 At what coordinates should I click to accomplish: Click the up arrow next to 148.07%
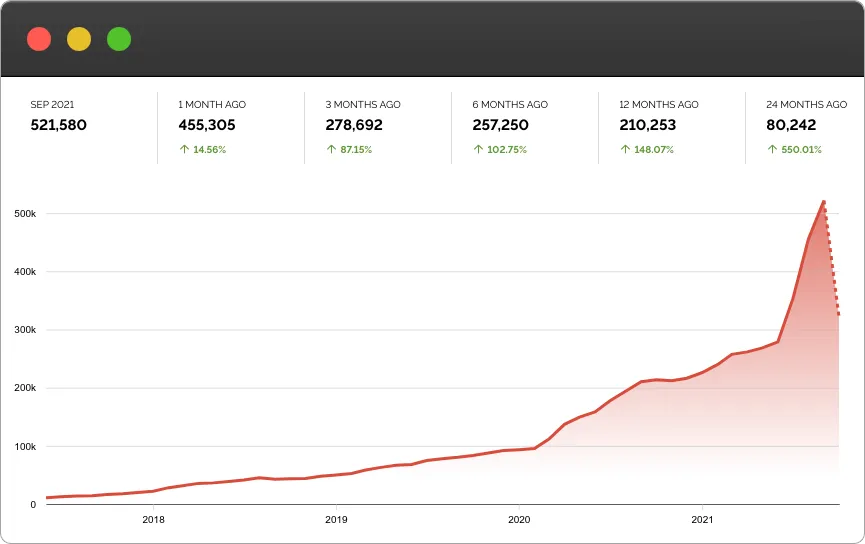tap(624, 150)
